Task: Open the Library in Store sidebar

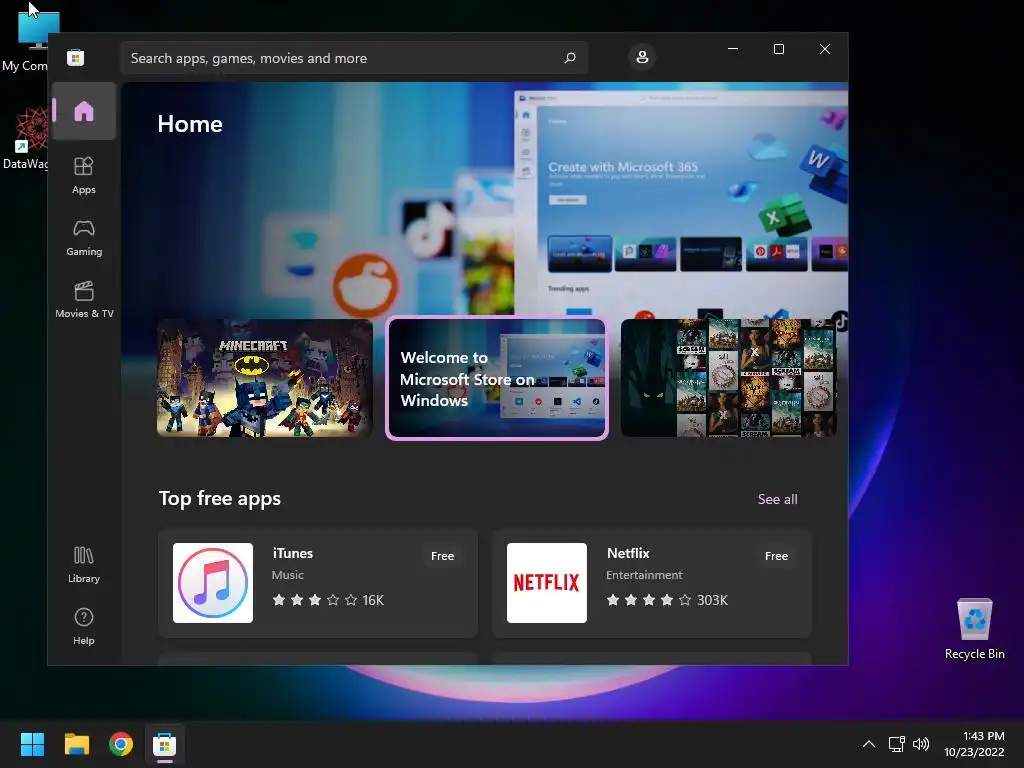Action: (84, 565)
